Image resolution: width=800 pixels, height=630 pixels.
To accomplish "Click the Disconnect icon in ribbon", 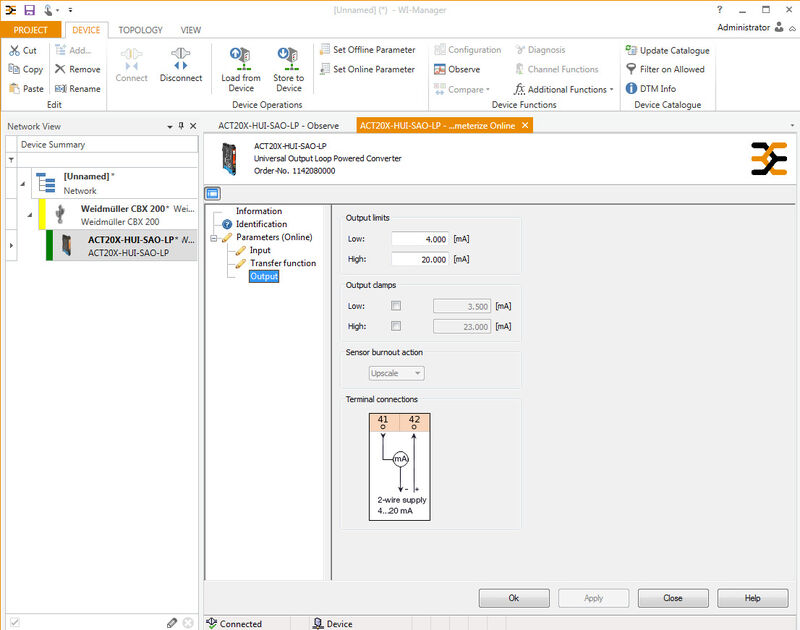I will 180,60.
